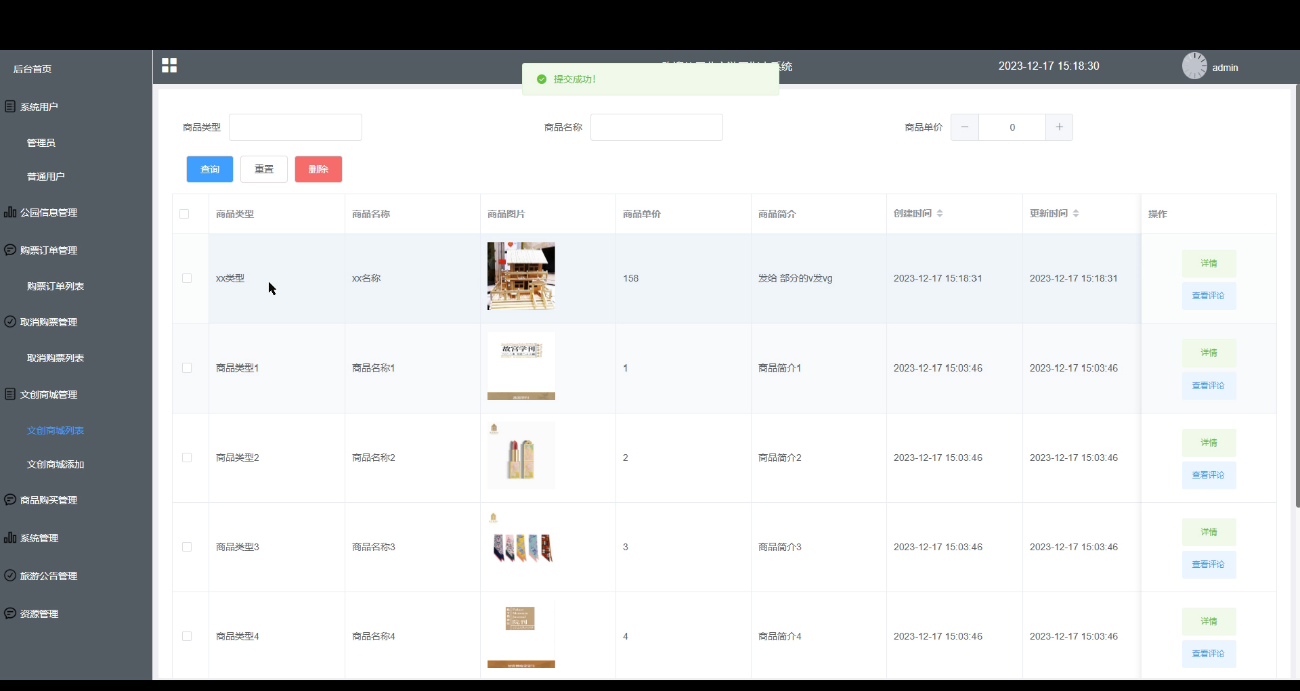Open the 普通用户 submenu item

tap(46, 177)
